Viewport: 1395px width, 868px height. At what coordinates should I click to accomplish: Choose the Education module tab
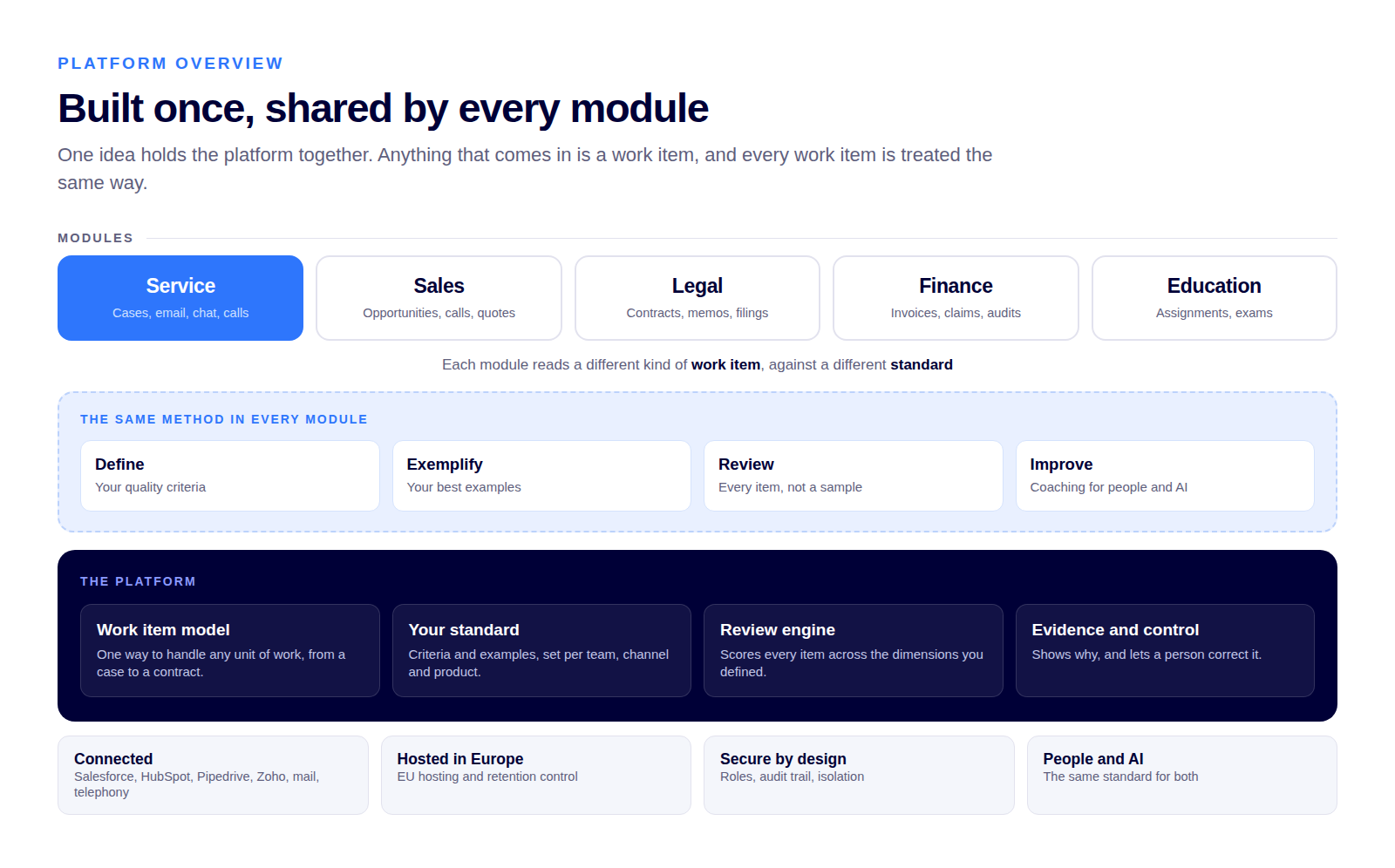(1215, 298)
